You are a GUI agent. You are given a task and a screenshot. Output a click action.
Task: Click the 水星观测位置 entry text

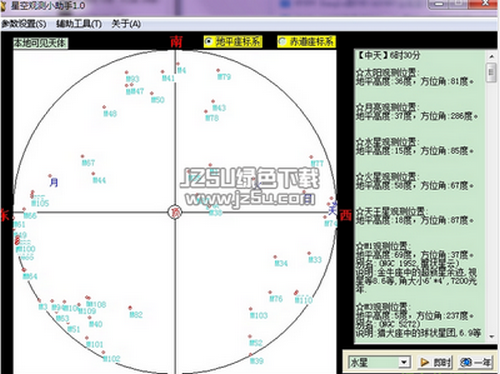coord(387,142)
